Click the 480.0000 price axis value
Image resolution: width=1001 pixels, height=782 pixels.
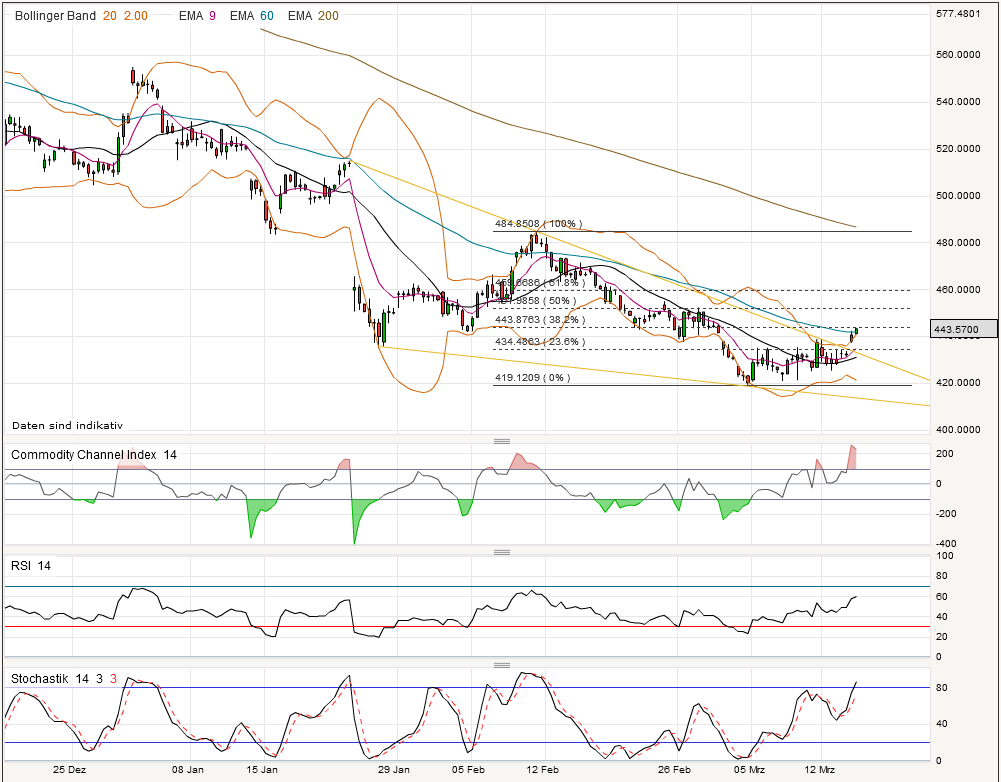coord(958,243)
